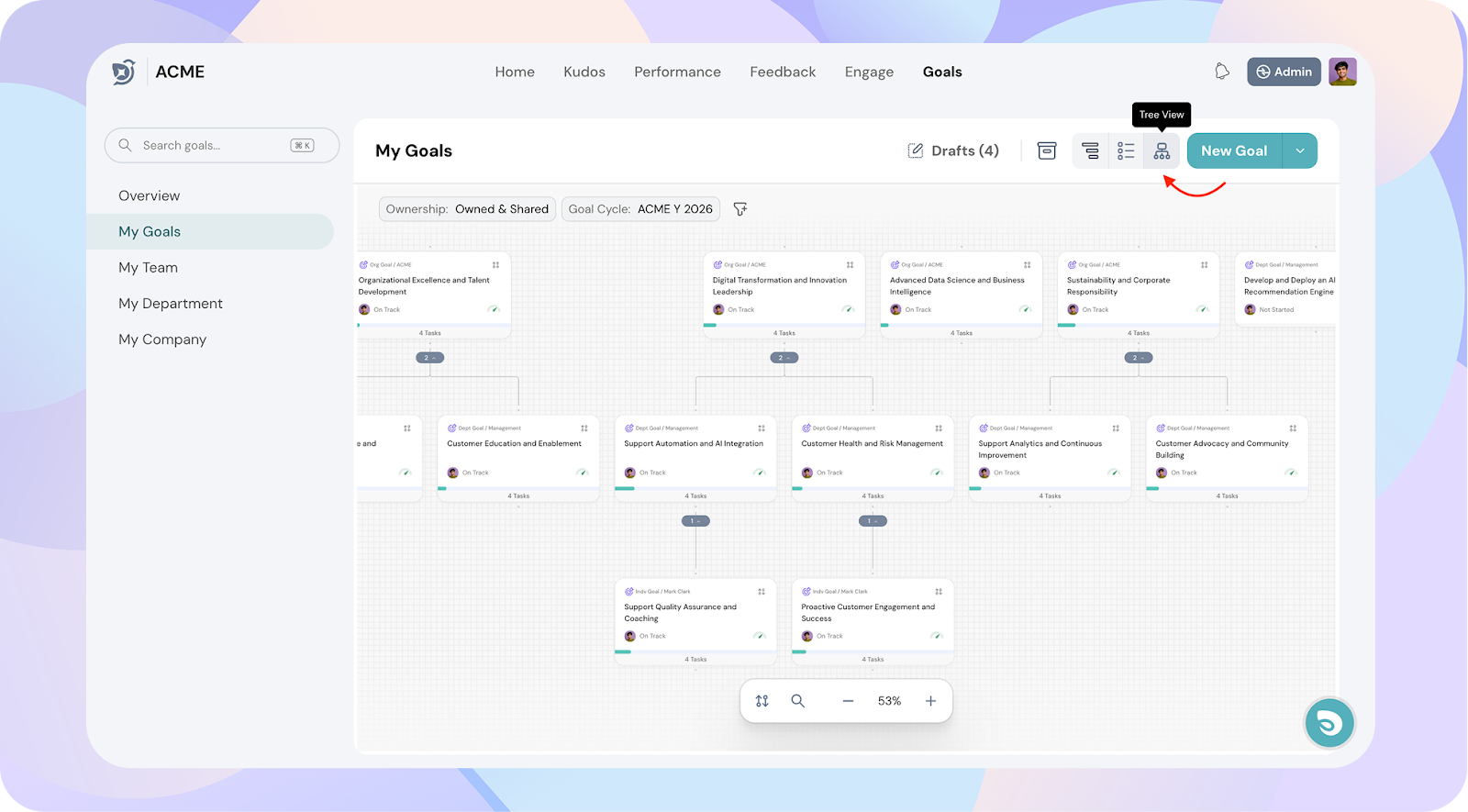The width and height of the screenshot is (1468, 812).
Task: Click the Search goals field
Action: coord(222,145)
